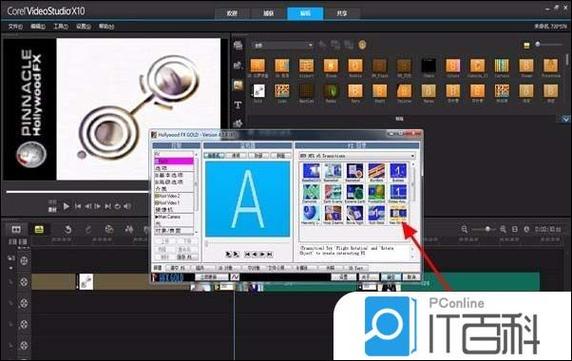
Task: Select the pink highlighted item in HFX list
Action: 174,161
